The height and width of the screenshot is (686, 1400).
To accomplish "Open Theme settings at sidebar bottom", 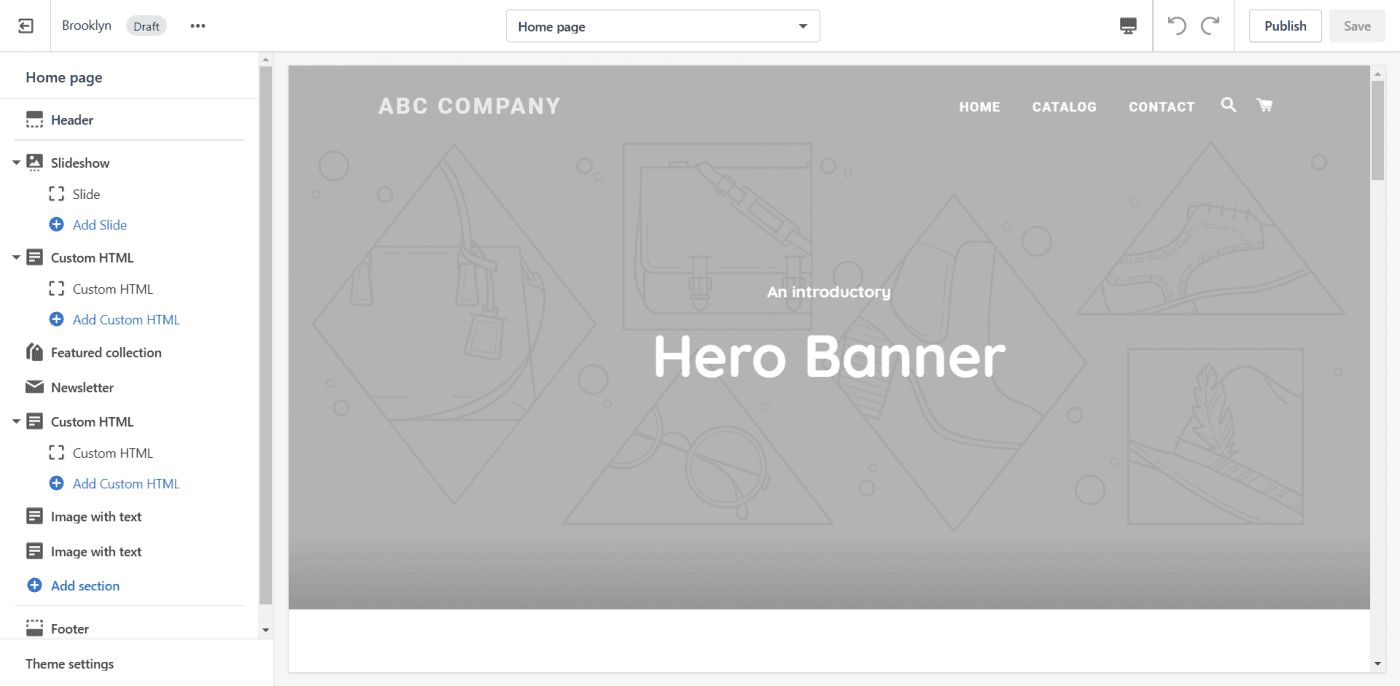I will [x=70, y=664].
